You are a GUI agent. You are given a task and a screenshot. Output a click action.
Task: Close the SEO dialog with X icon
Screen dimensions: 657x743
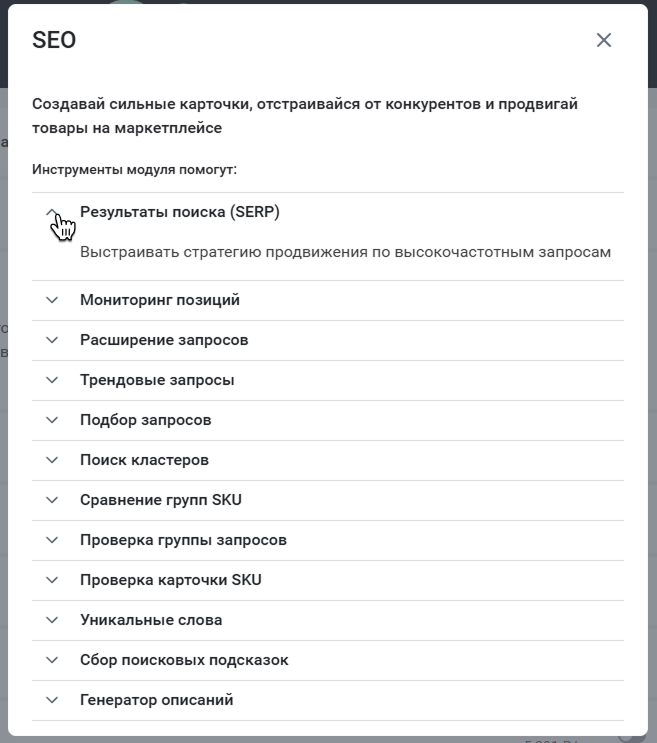click(603, 40)
